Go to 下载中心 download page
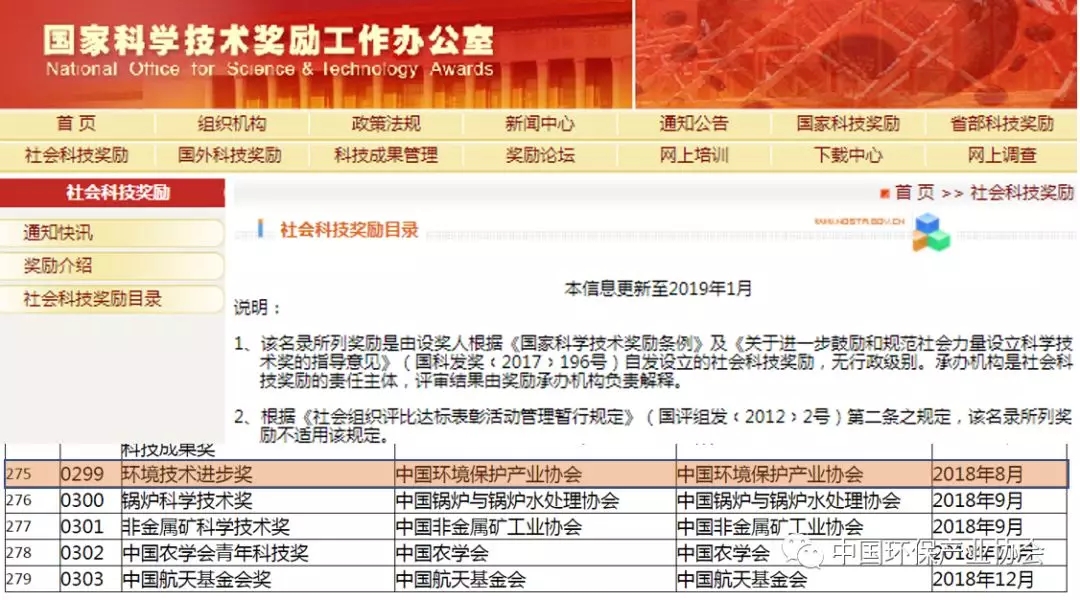The image size is (1080, 600). coord(848,155)
